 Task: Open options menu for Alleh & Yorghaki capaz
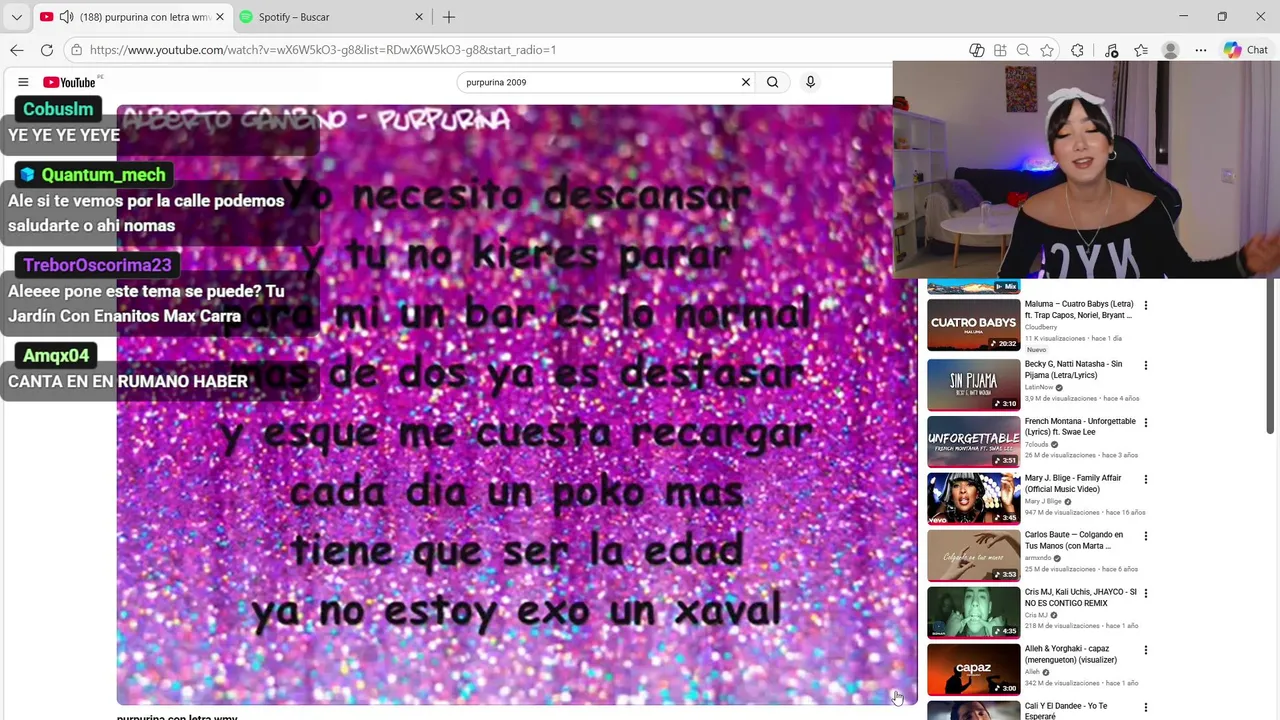coord(1146,650)
